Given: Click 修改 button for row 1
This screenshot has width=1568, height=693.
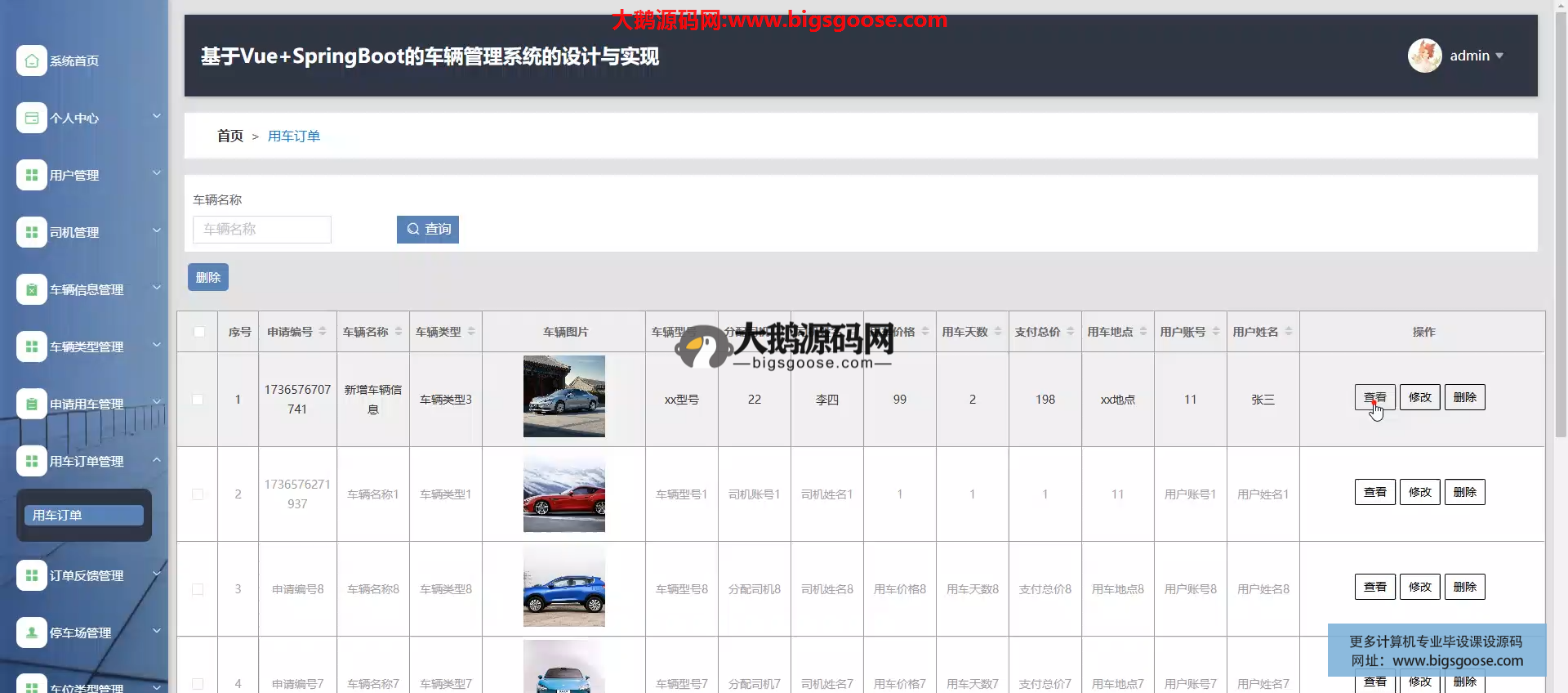Looking at the screenshot, I should tap(1419, 397).
